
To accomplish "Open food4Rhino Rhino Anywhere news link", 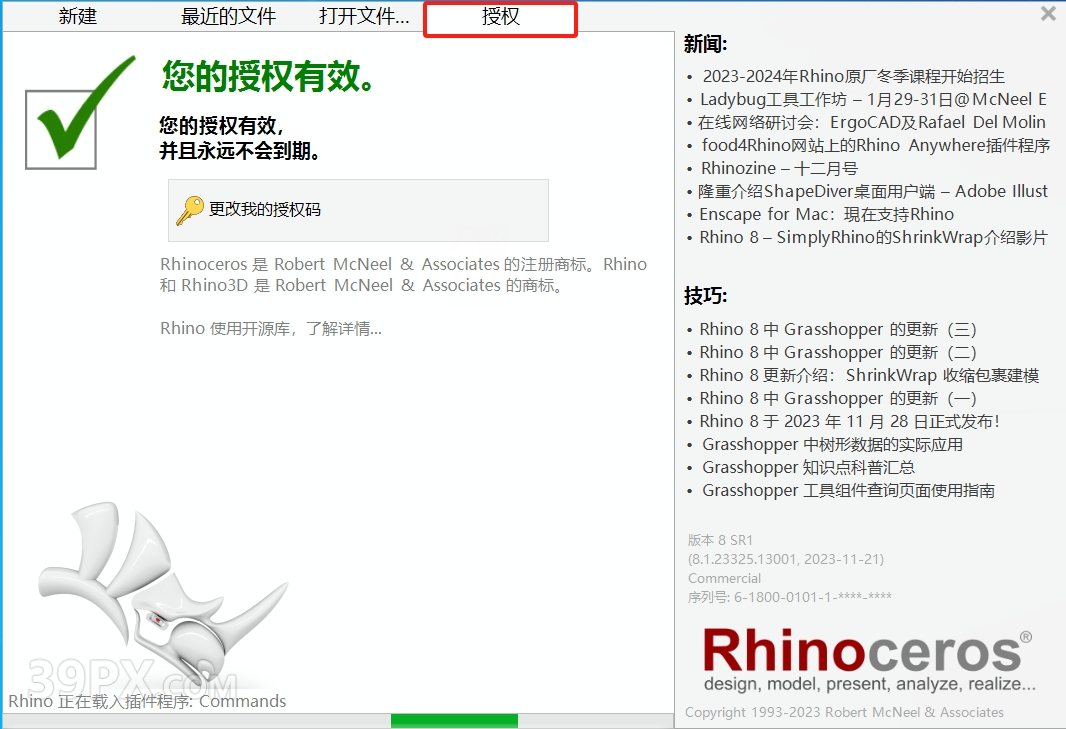I will [876, 146].
